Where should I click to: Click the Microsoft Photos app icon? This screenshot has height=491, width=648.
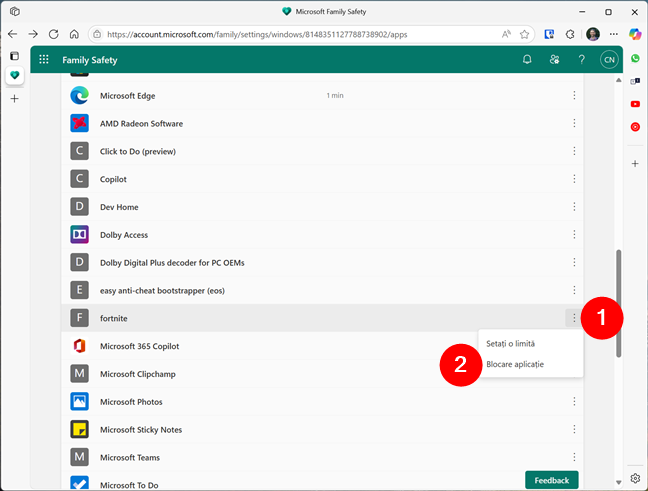pos(79,401)
